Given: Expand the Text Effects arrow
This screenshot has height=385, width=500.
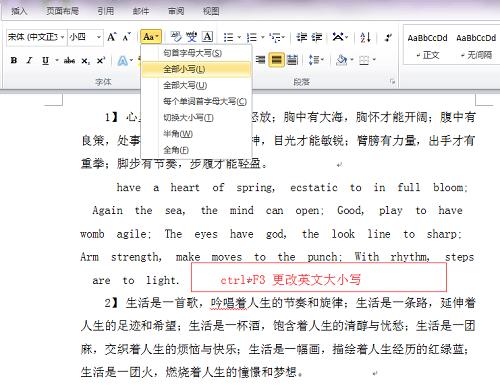Looking at the screenshot, I should (131, 60).
